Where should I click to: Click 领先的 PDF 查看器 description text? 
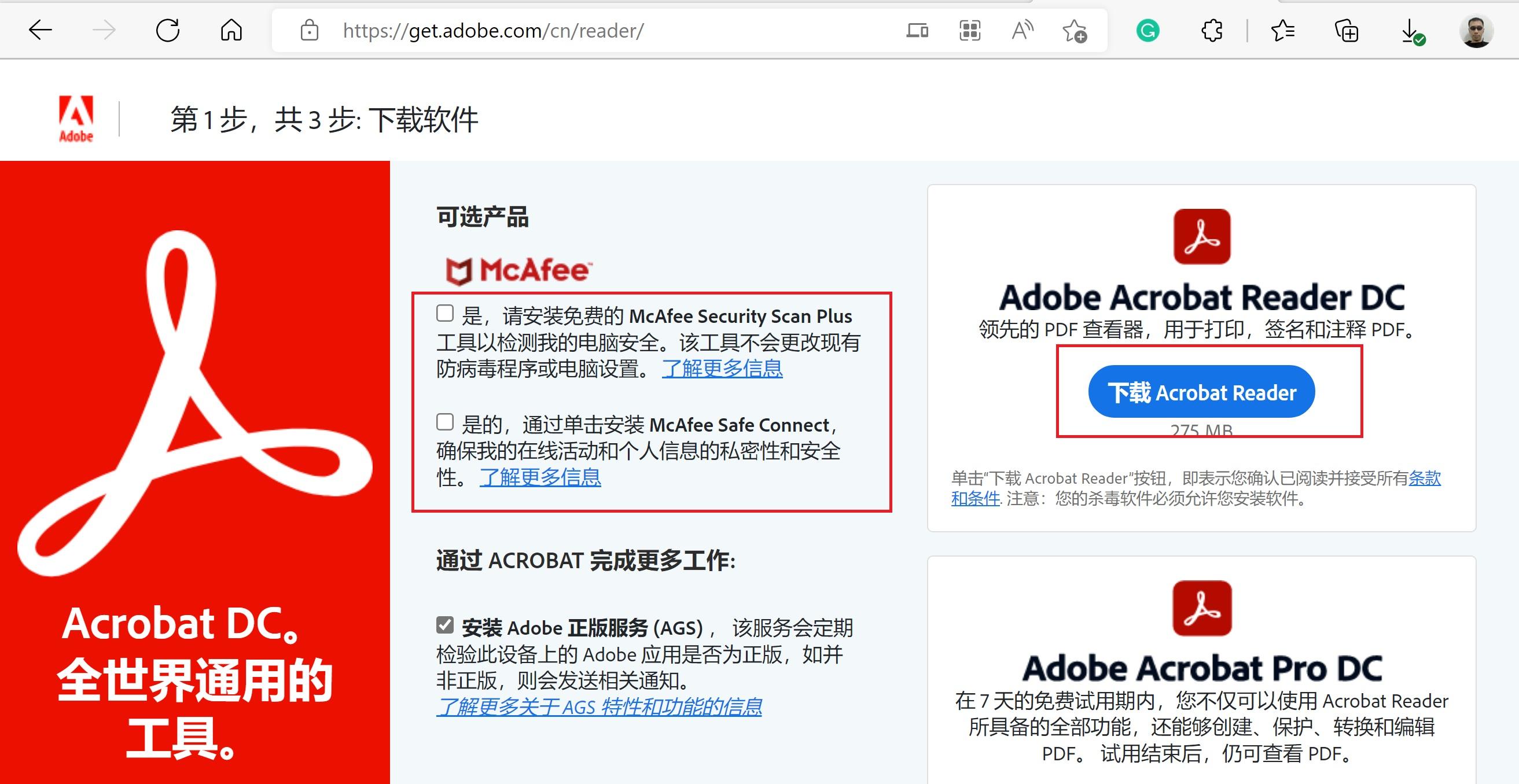tap(1197, 330)
